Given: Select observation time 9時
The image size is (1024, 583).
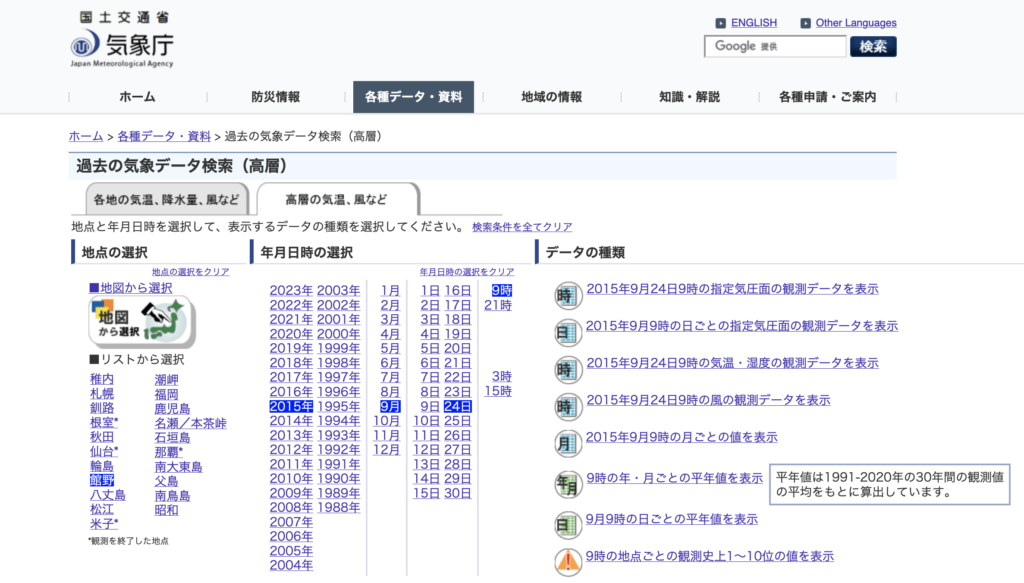Looking at the screenshot, I should coord(502,291).
